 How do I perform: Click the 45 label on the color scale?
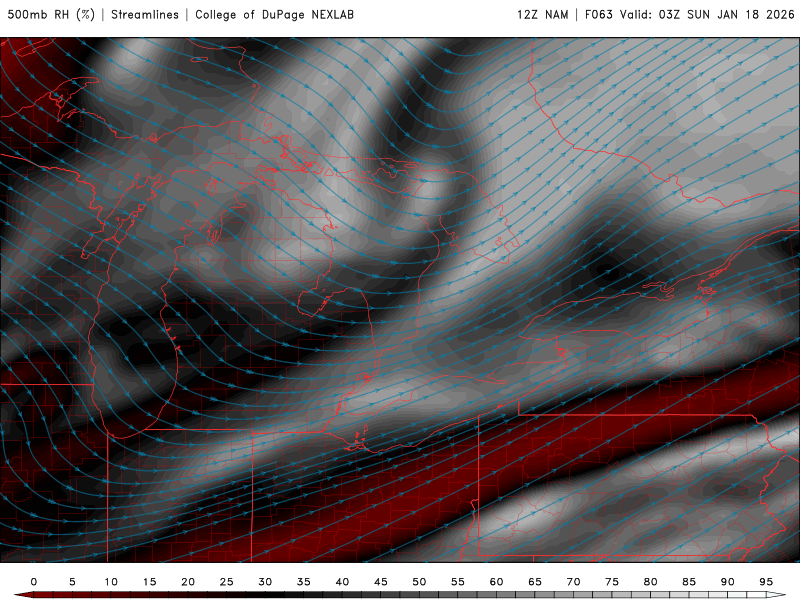381,582
